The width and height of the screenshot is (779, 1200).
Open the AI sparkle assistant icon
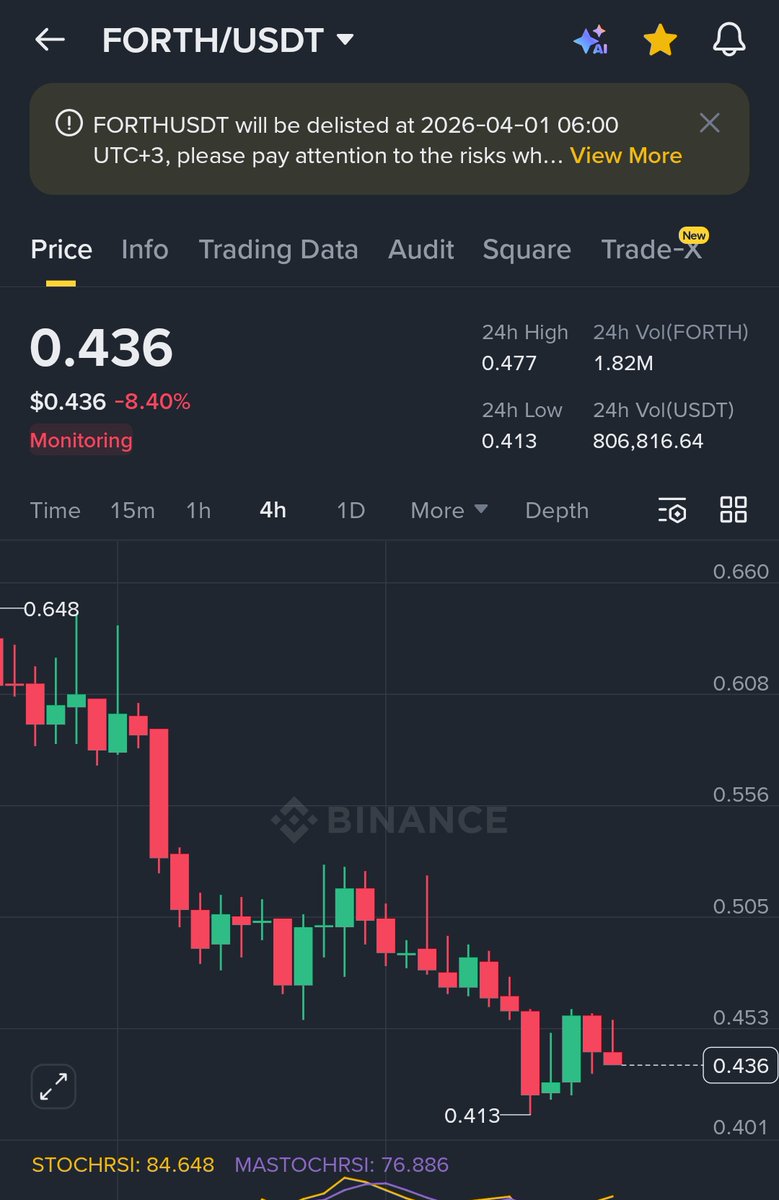coord(591,40)
